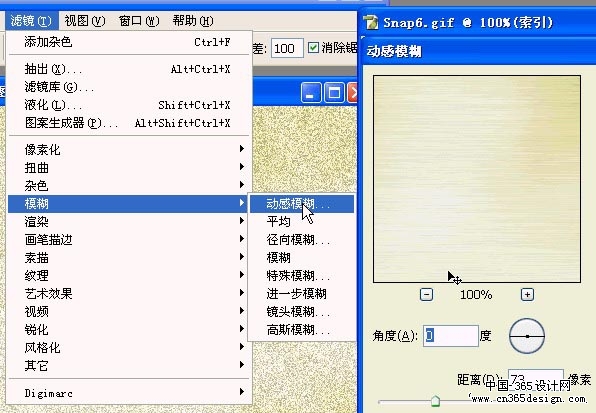Toggle the 消除锯齿 anti-alias checkbox
Screen dimensions: 596x413
313,48
